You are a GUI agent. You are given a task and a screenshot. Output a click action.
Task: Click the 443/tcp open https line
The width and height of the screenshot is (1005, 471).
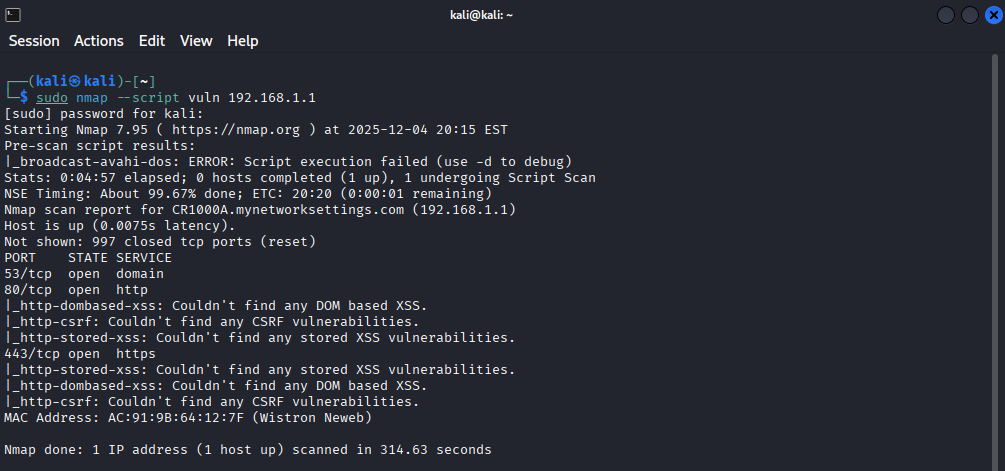[x=80, y=354]
